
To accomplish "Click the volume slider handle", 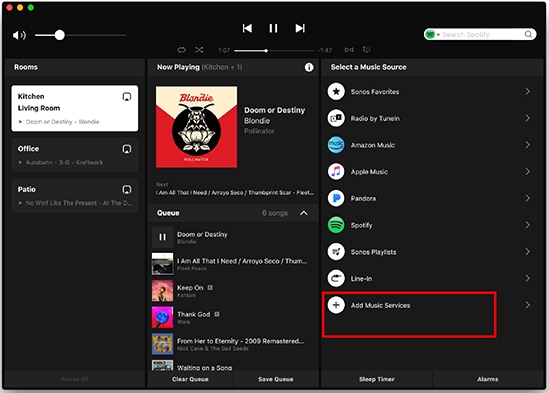I will [x=60, y=35].
